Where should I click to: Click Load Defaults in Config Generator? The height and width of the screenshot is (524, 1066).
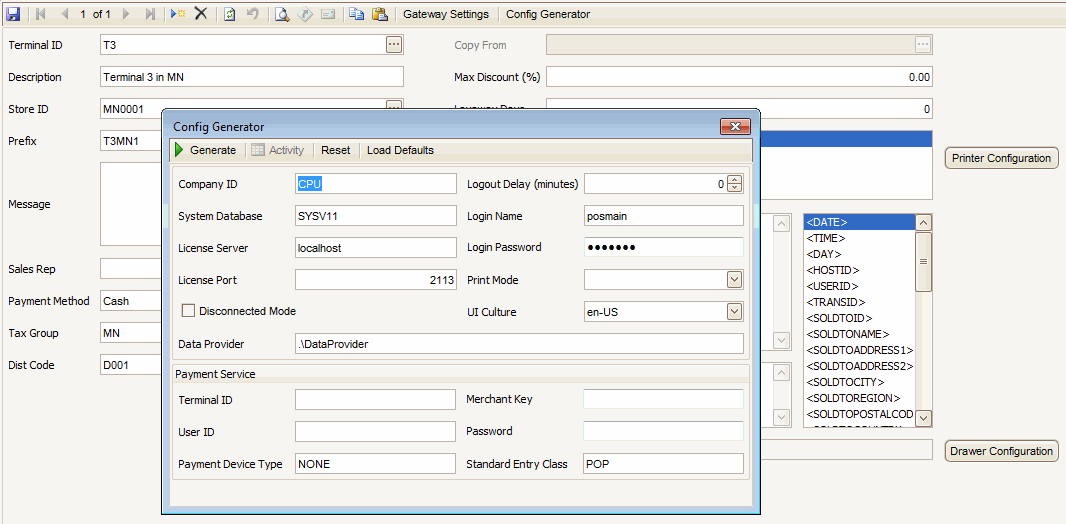400,150
